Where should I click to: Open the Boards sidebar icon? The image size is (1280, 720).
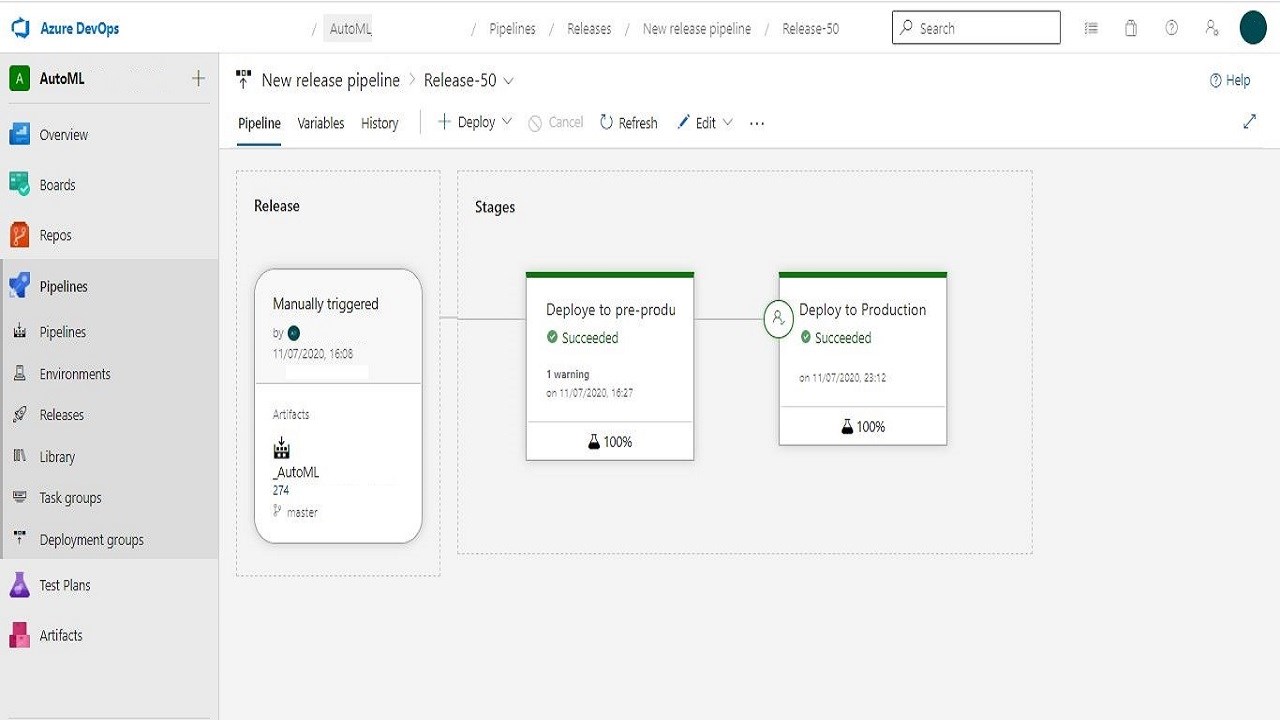20,184
